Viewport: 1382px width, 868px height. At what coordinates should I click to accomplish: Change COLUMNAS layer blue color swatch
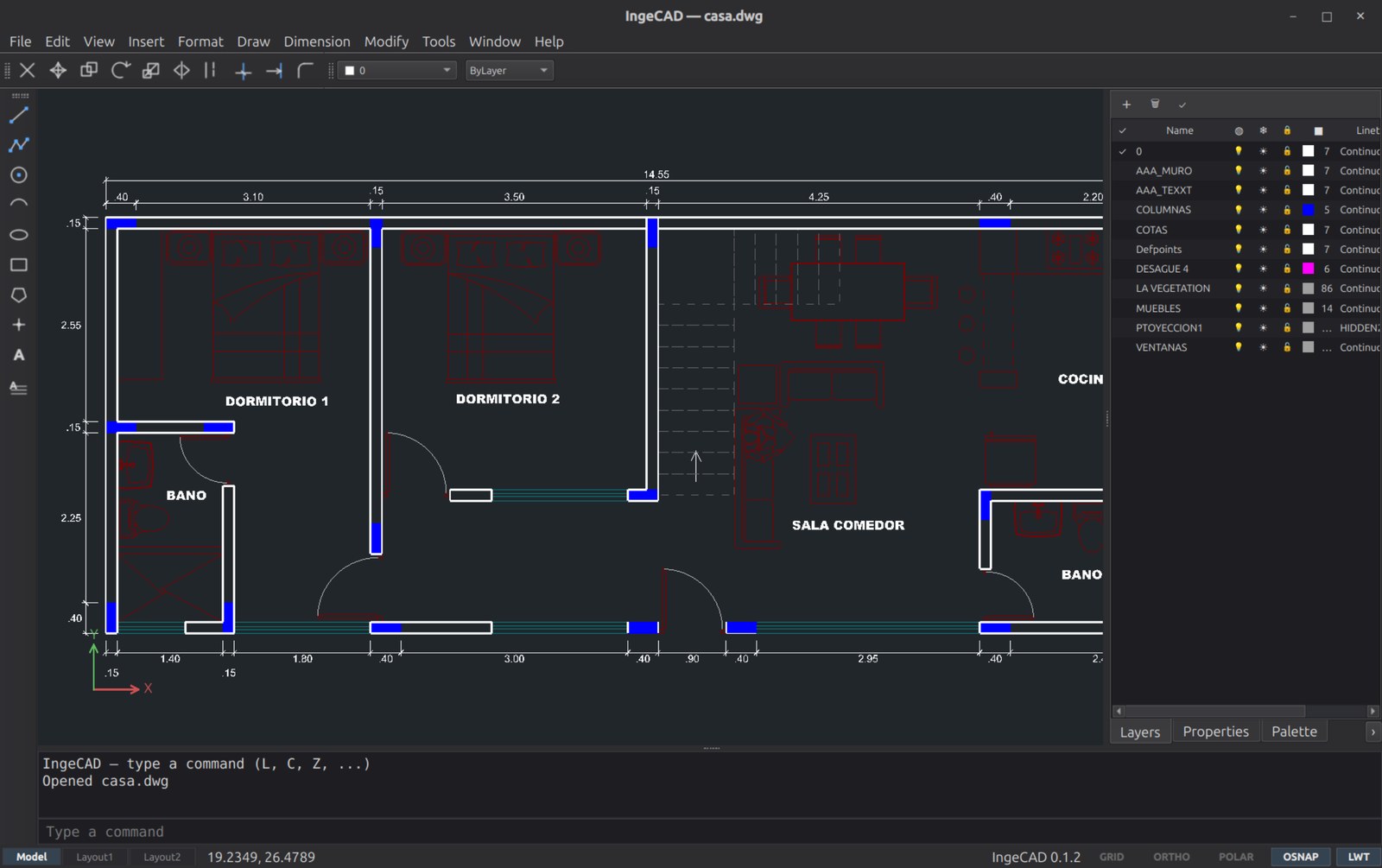[1308, 210]
